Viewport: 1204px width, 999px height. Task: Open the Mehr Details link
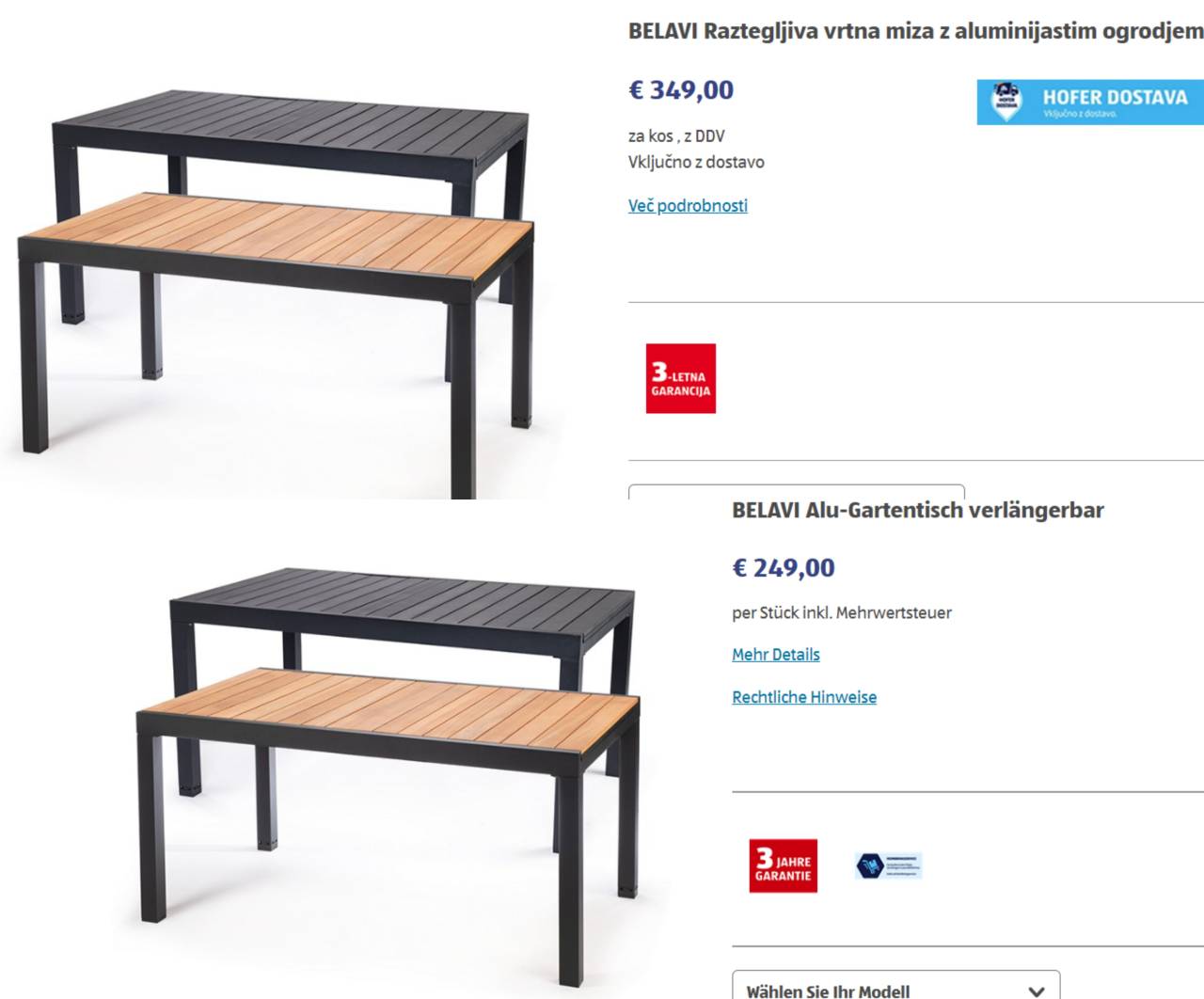click(776, 654)
